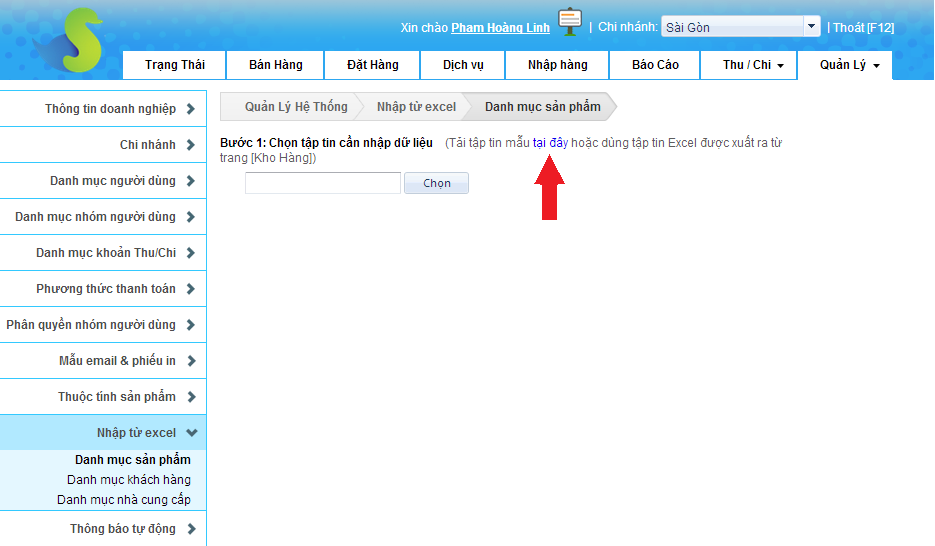Switch to the Bán Hàng tab
935x546 pixels.
[275, 65]
